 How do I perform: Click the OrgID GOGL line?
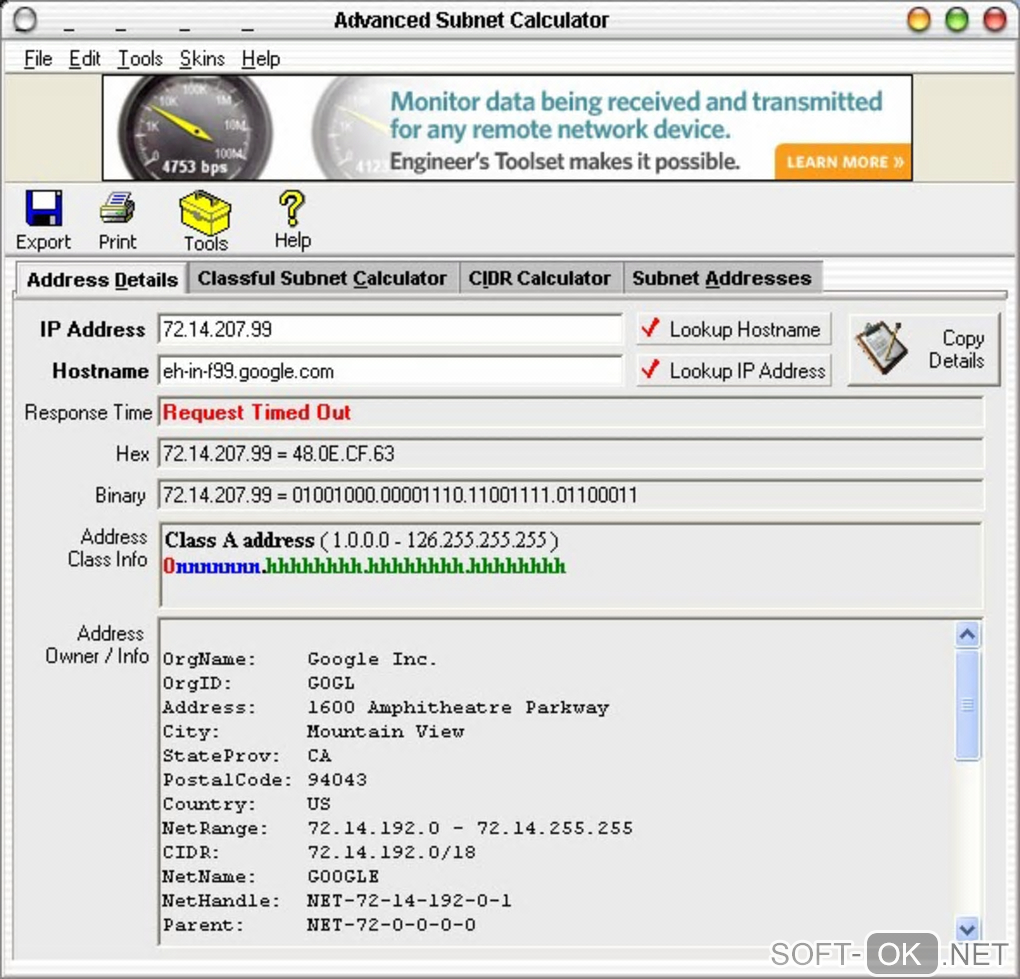tap(258, 683)
